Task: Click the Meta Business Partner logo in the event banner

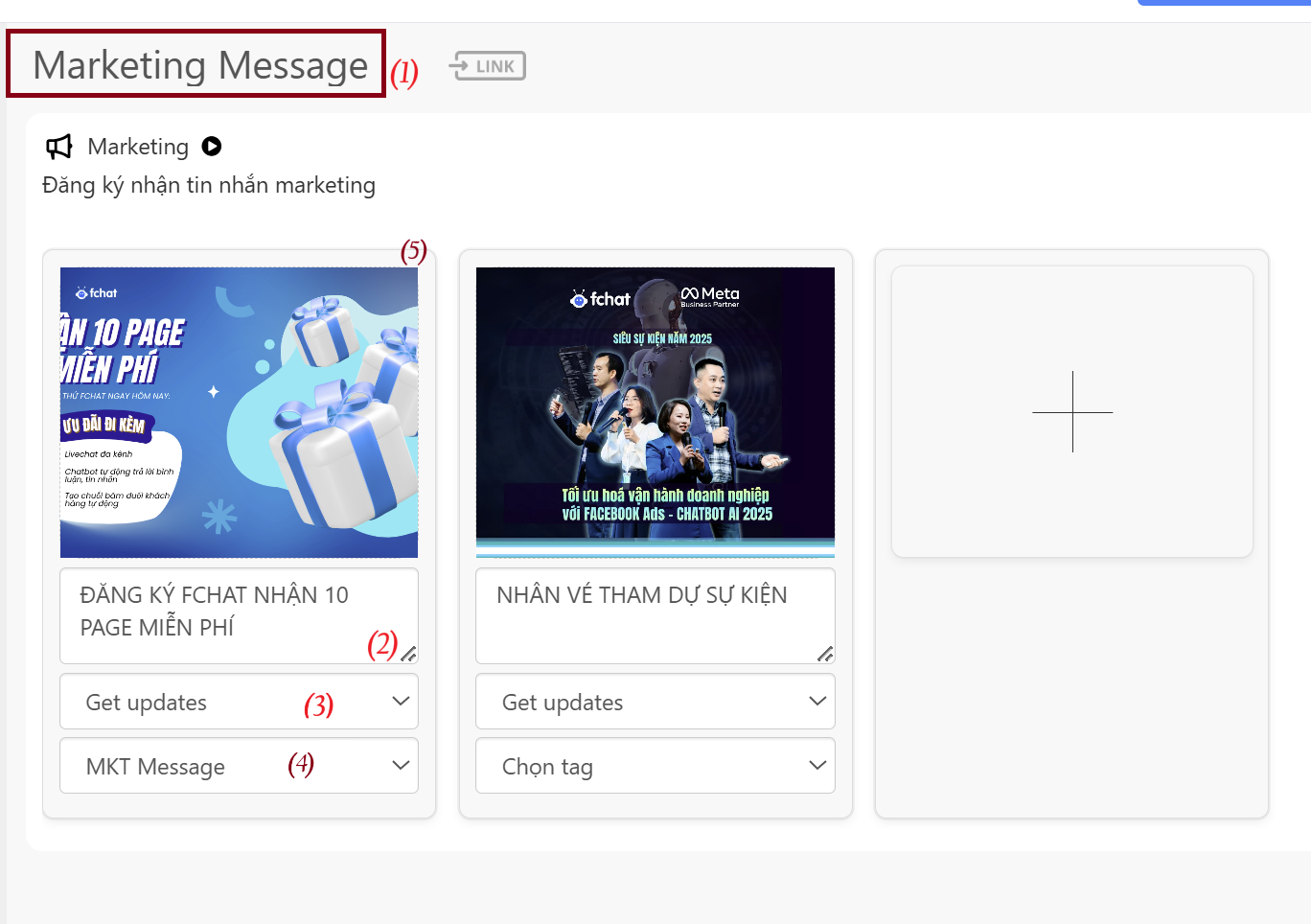Action: [x=710, y=296]
